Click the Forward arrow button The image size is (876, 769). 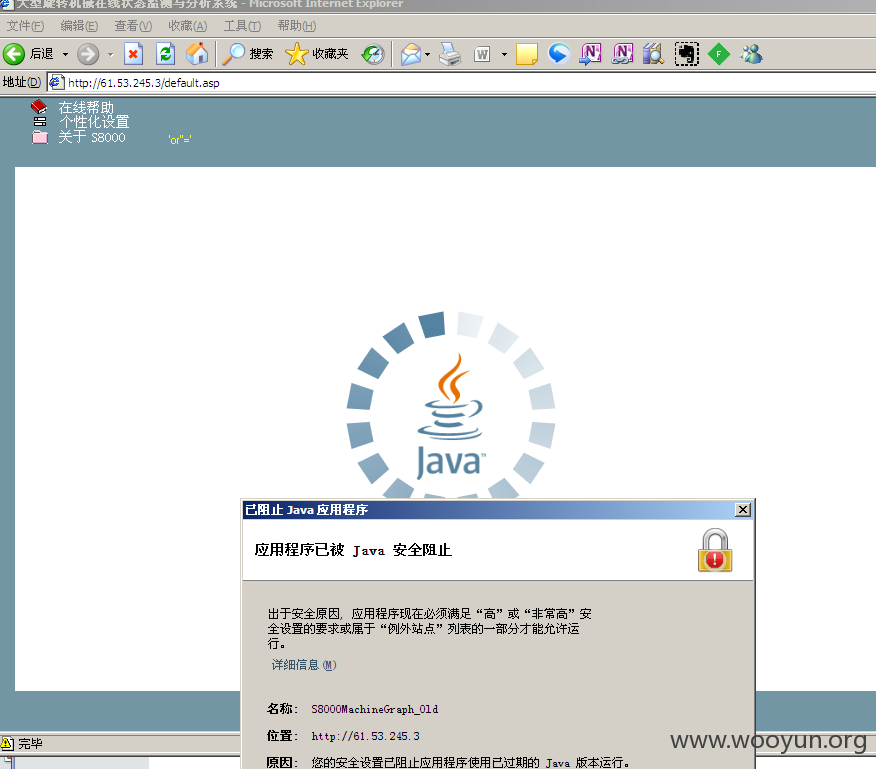(88, 54)
